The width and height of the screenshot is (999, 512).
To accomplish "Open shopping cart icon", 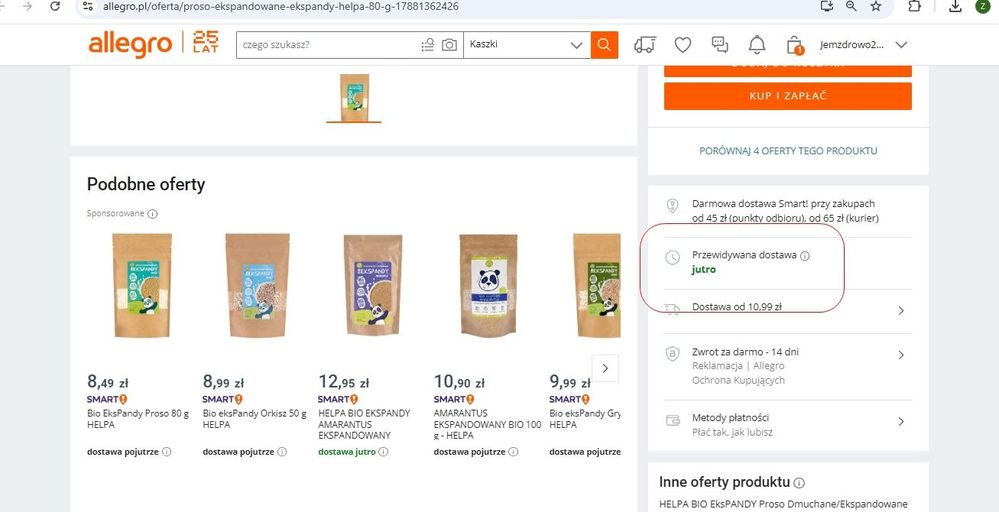I will pos(795,45).
